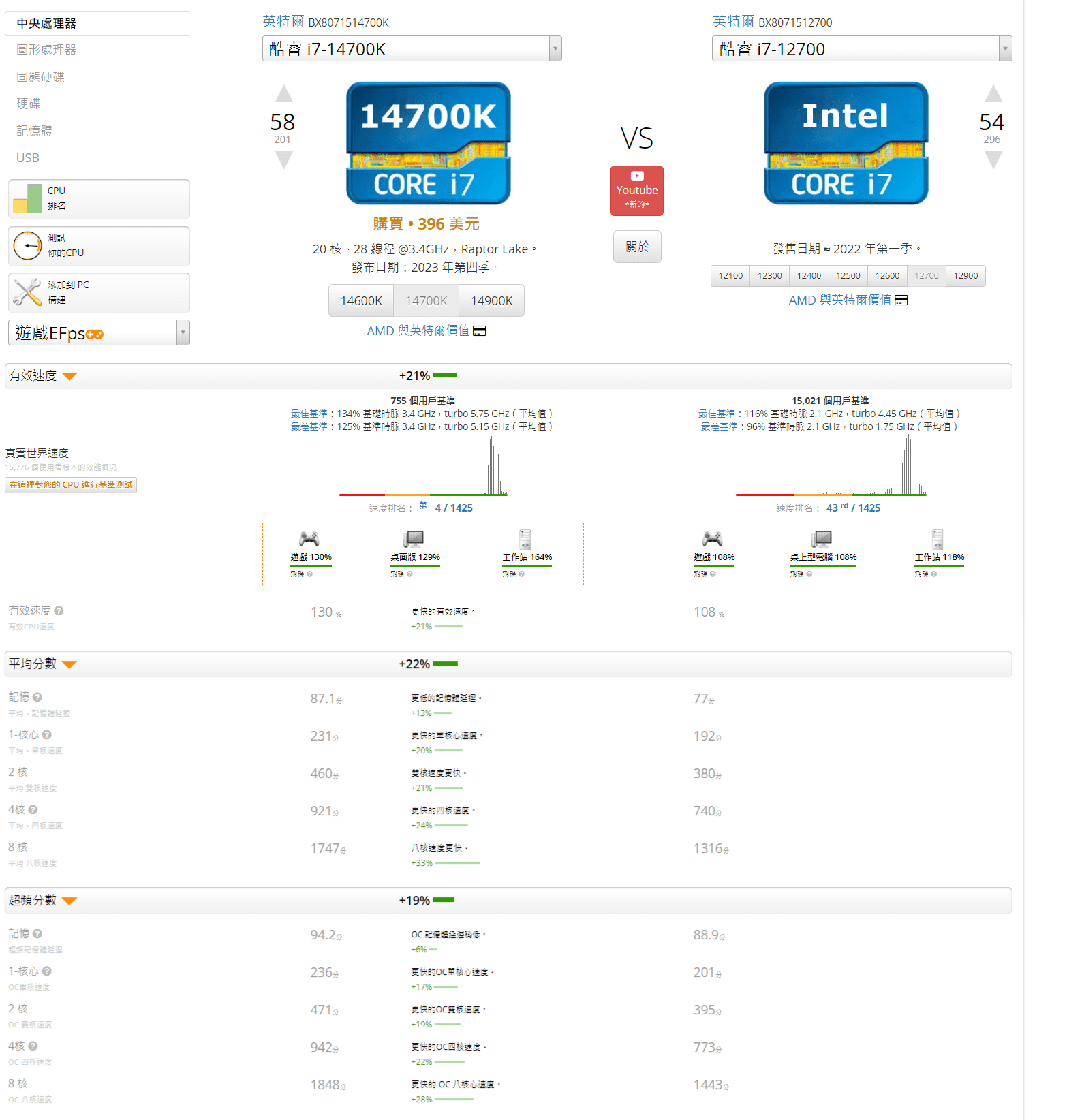Switch to the 12300 model

point(770,276)
